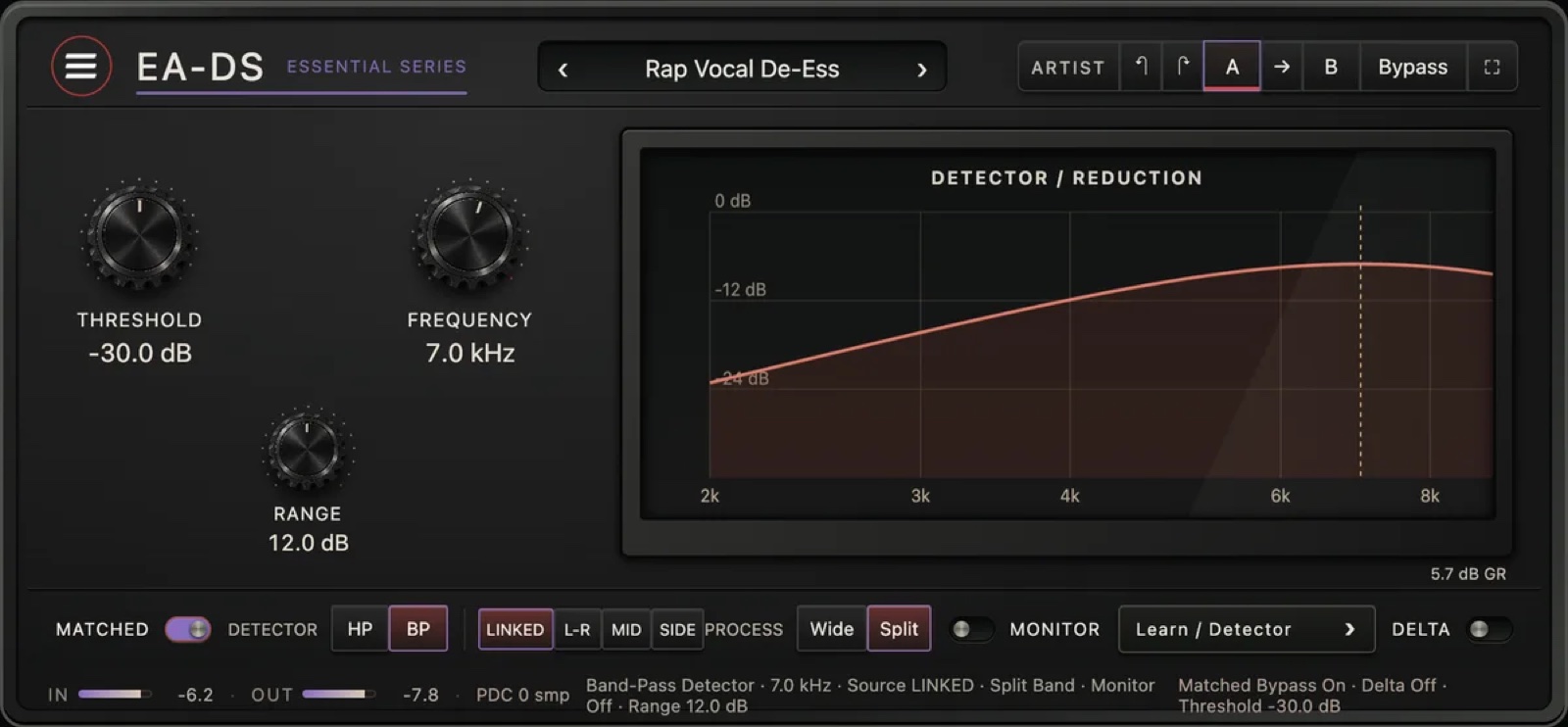
Task: Open the ARTIST presets button
Action: point(1068,67)
